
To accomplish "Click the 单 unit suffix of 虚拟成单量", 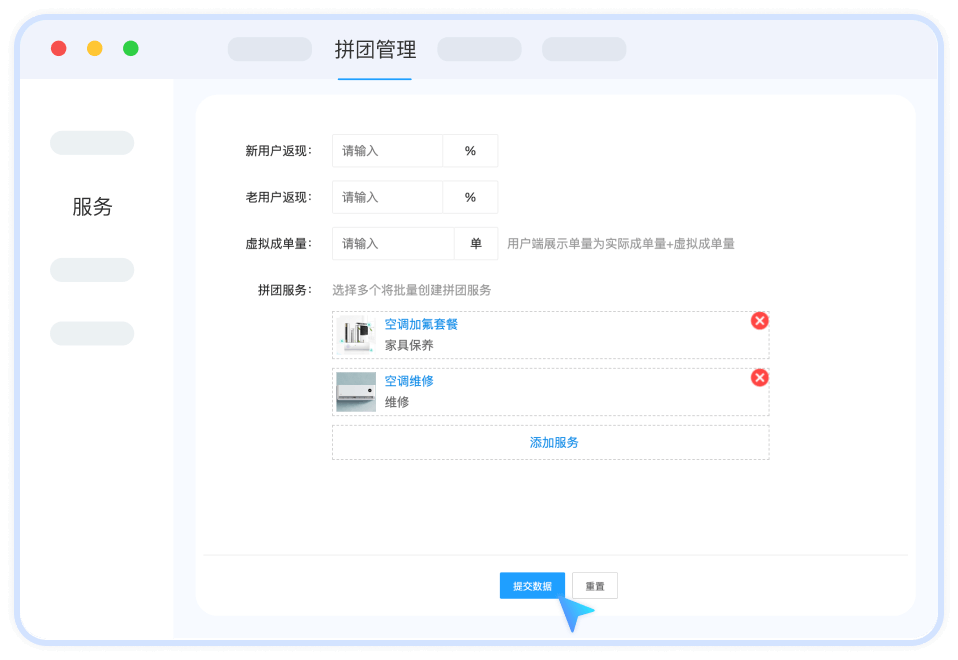I will [476, 243].
